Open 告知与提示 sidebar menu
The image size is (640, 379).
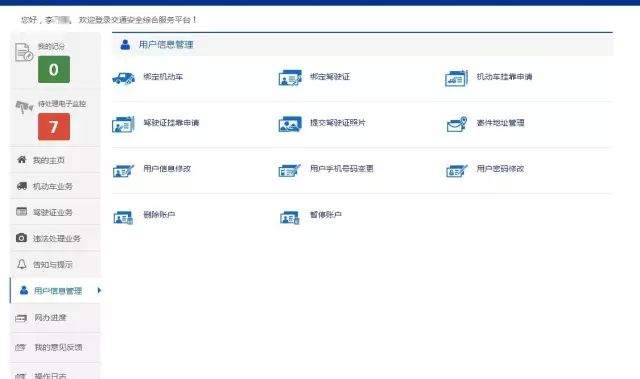click(x=55, y=264)
